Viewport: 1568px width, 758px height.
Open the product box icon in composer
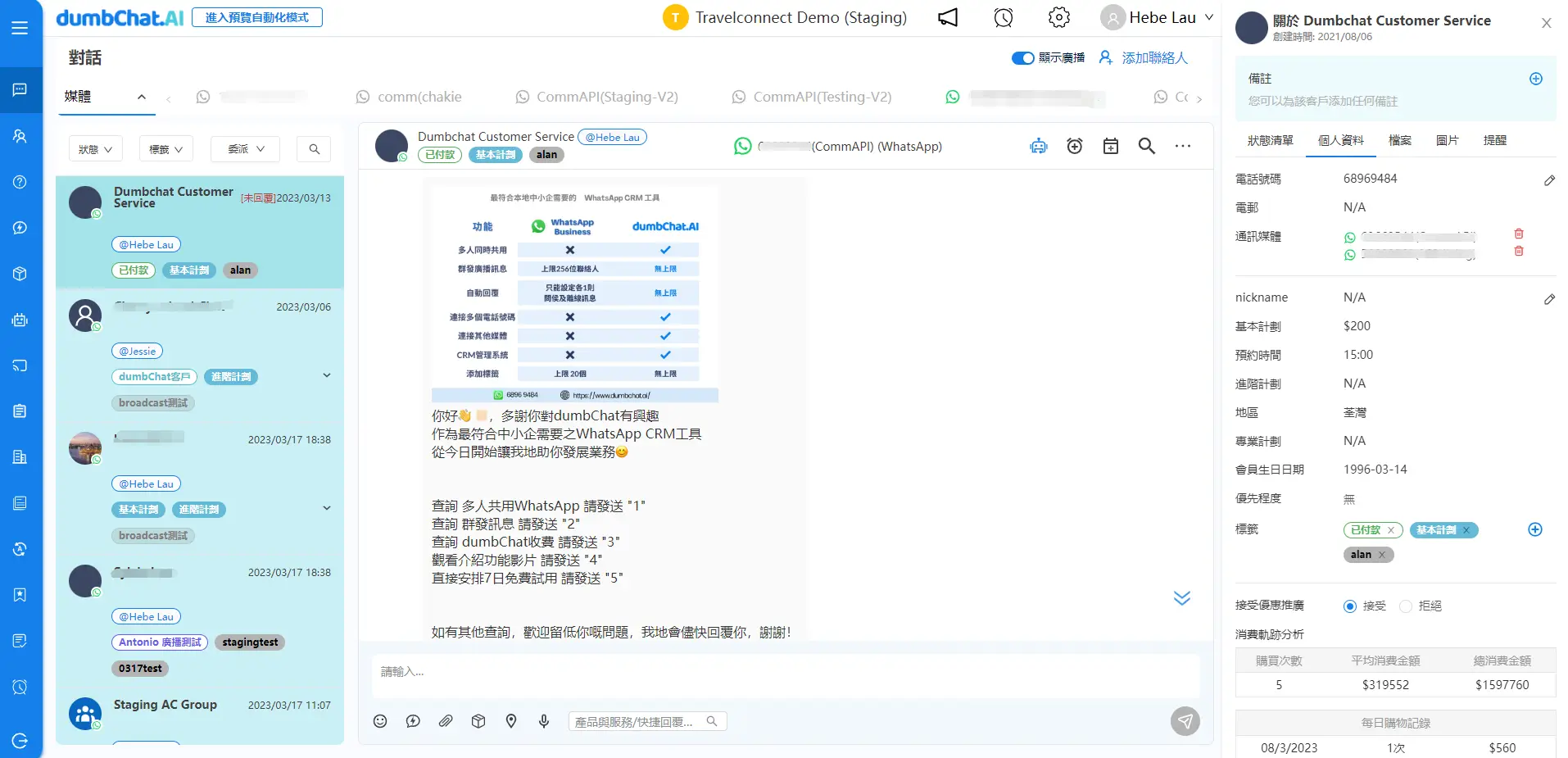tap(478, 721)
